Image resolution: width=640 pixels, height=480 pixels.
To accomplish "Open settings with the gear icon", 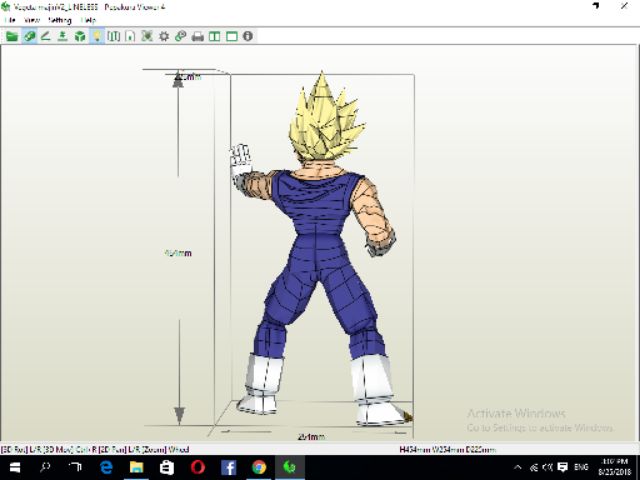I will click(x=164, y=36).
